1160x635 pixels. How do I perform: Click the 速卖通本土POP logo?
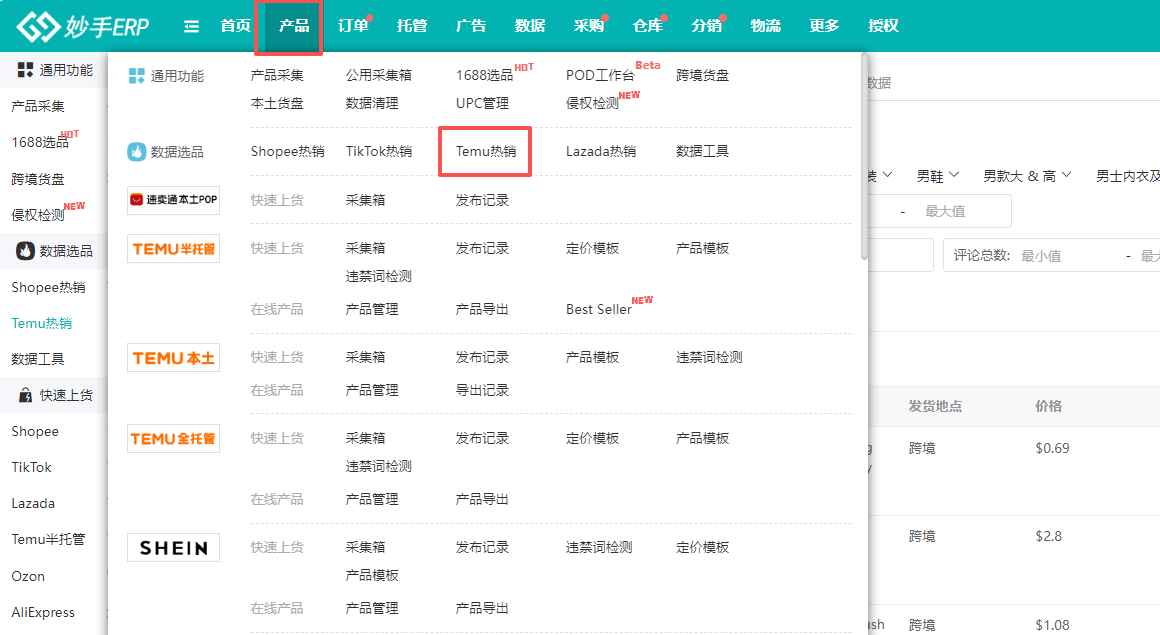click(174, 200)
